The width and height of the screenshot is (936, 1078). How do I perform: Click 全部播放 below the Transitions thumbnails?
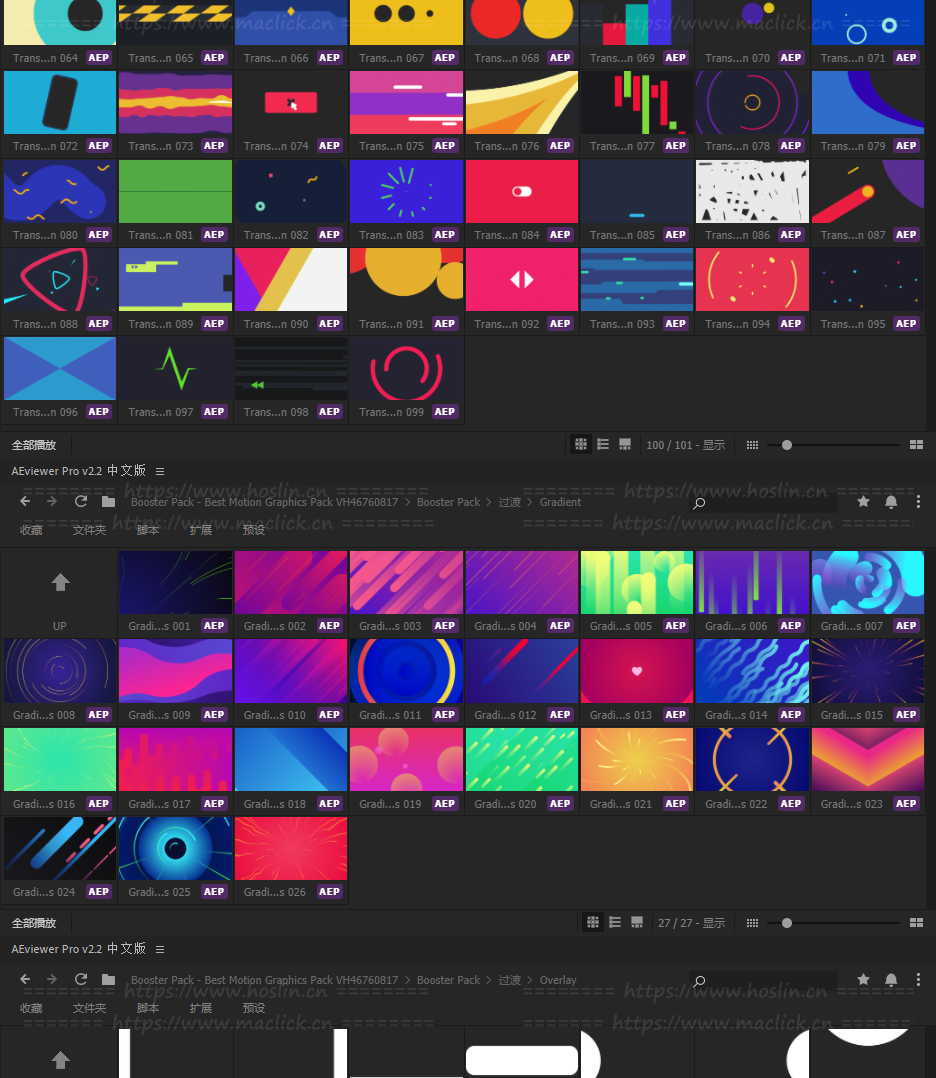(34, 445)
